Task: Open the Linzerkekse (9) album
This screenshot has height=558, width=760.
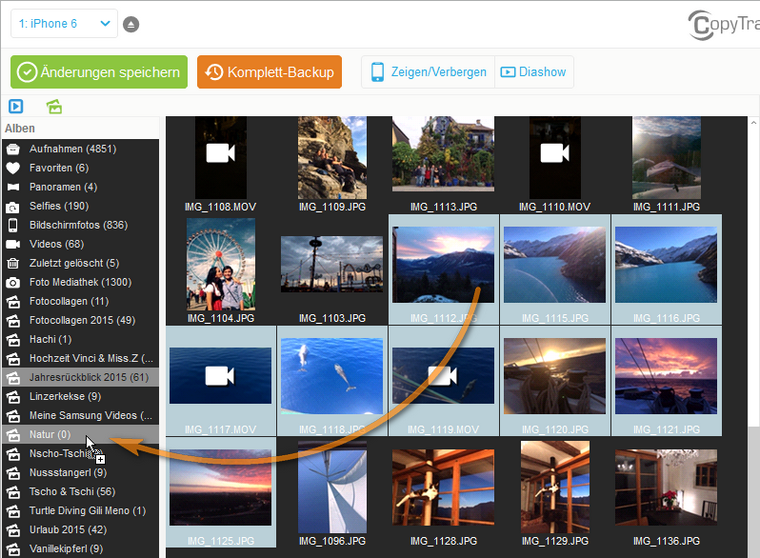Action: (80, 396)
